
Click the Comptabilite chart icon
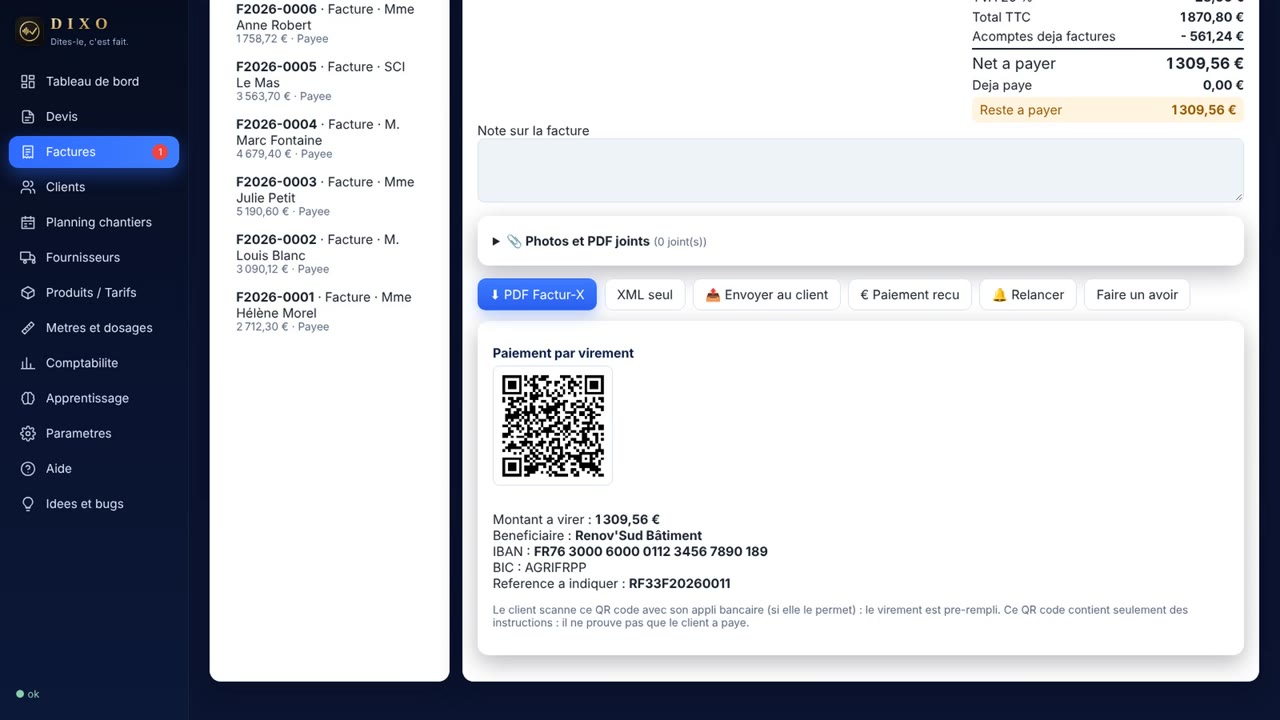coord(28,363)
